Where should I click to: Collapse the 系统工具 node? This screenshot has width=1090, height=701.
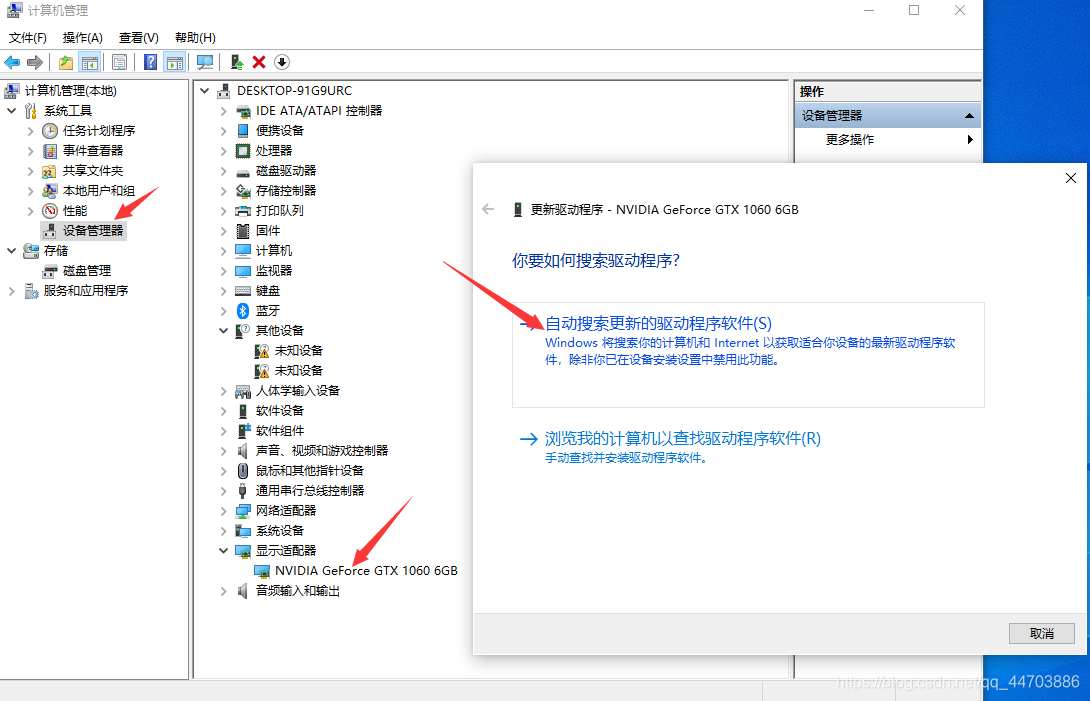point(12,111)
